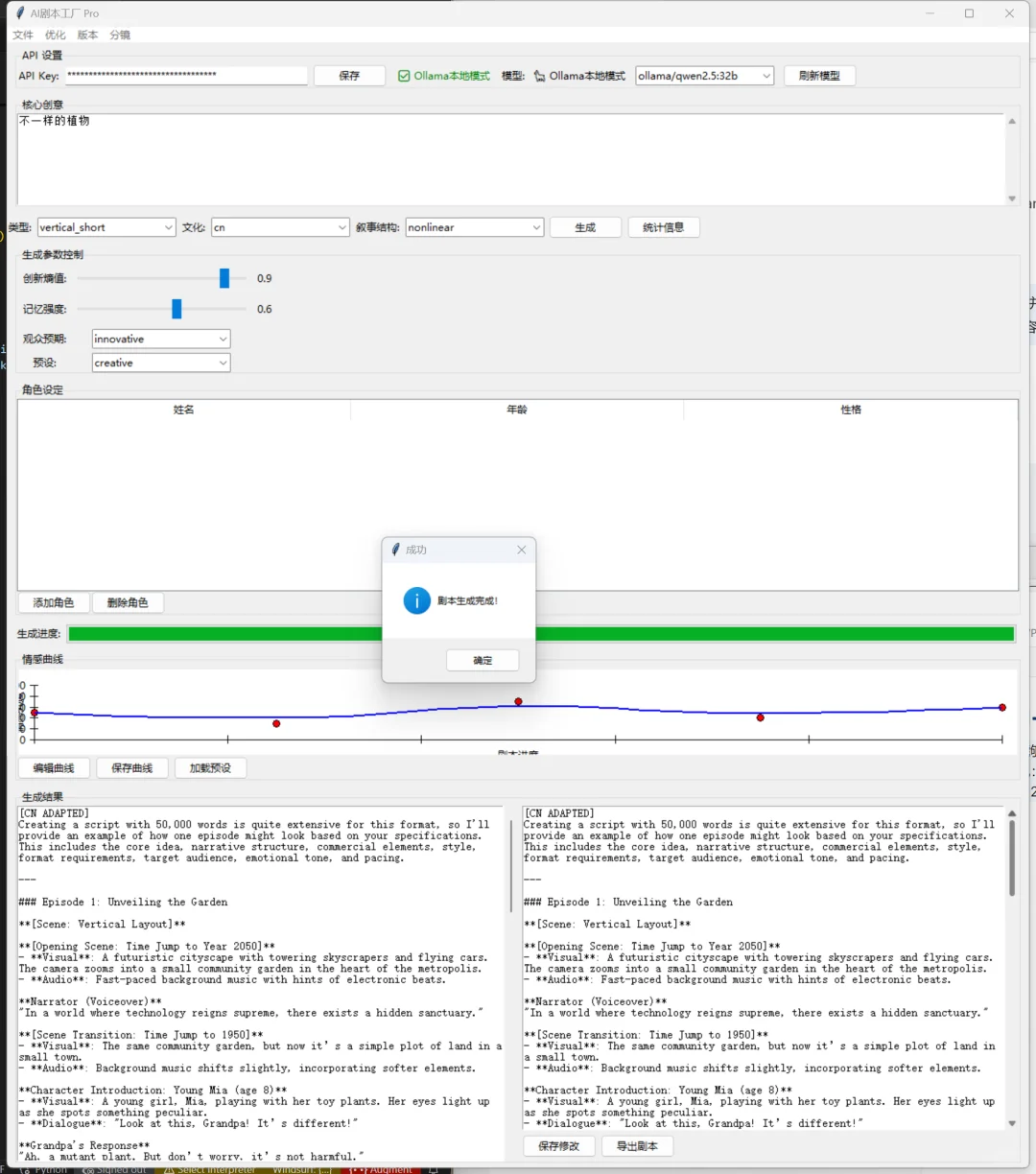Image resolution: width=1036 pixels, height=1174 pixels.
Task: Click the 记忆强度 slider handle
Action: [177, 309]
